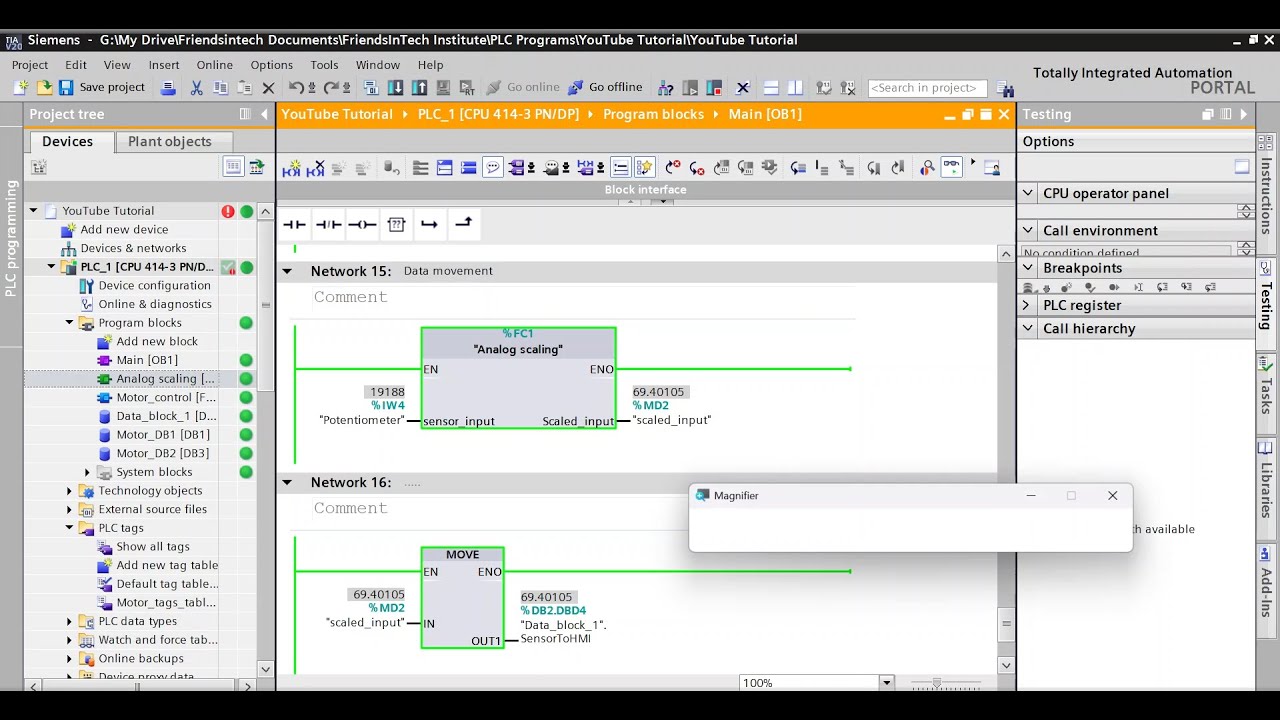Open the favorites star icon in editor toolbar
Screen dimensions: 1280x720
pyautogui.click(x=645, y=168)
